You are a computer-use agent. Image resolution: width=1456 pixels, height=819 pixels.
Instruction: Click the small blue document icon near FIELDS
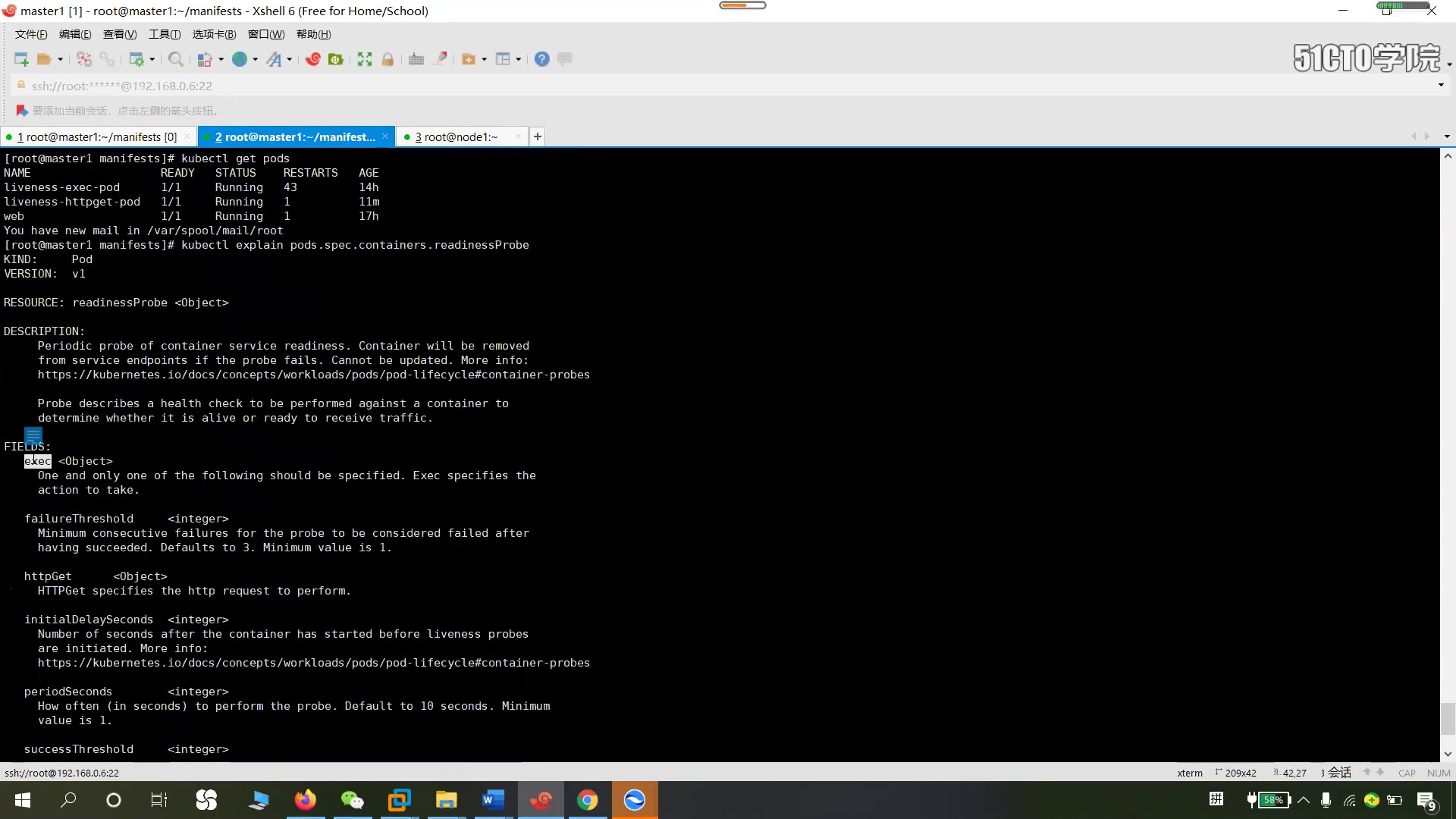pyautogui.click(x=33, y=436)
